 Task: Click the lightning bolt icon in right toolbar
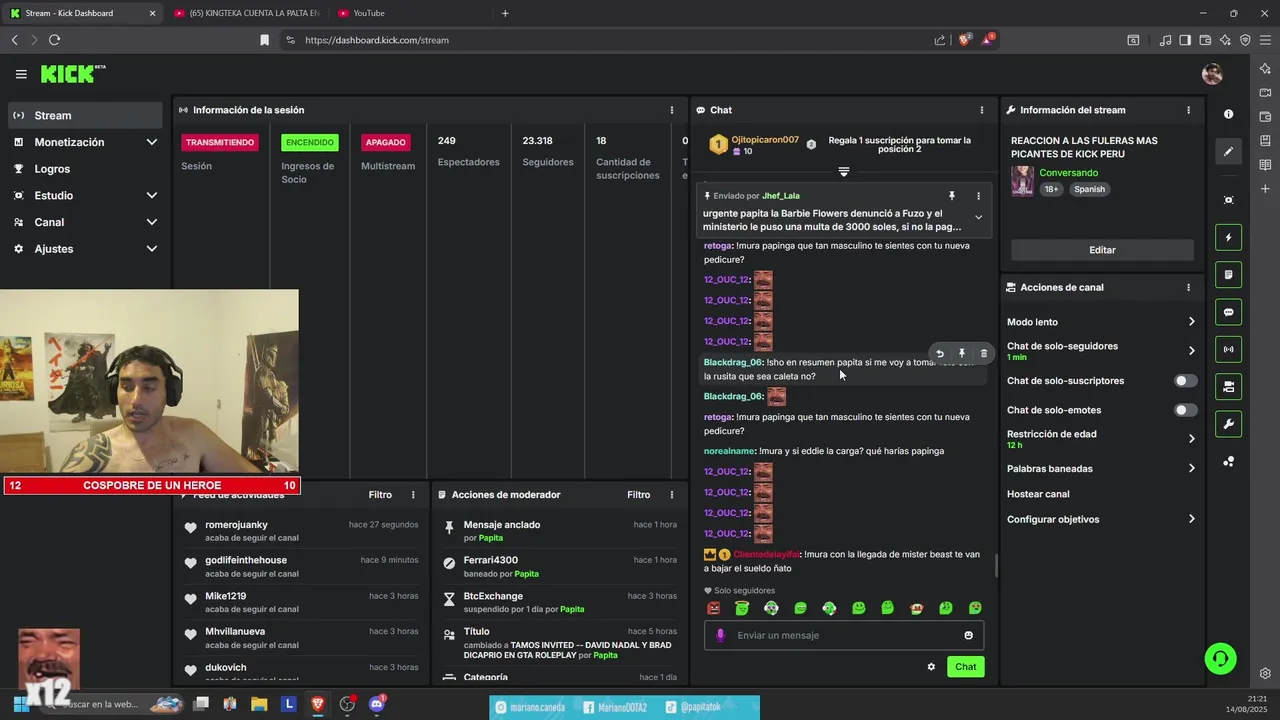[x=1228, y=238]
